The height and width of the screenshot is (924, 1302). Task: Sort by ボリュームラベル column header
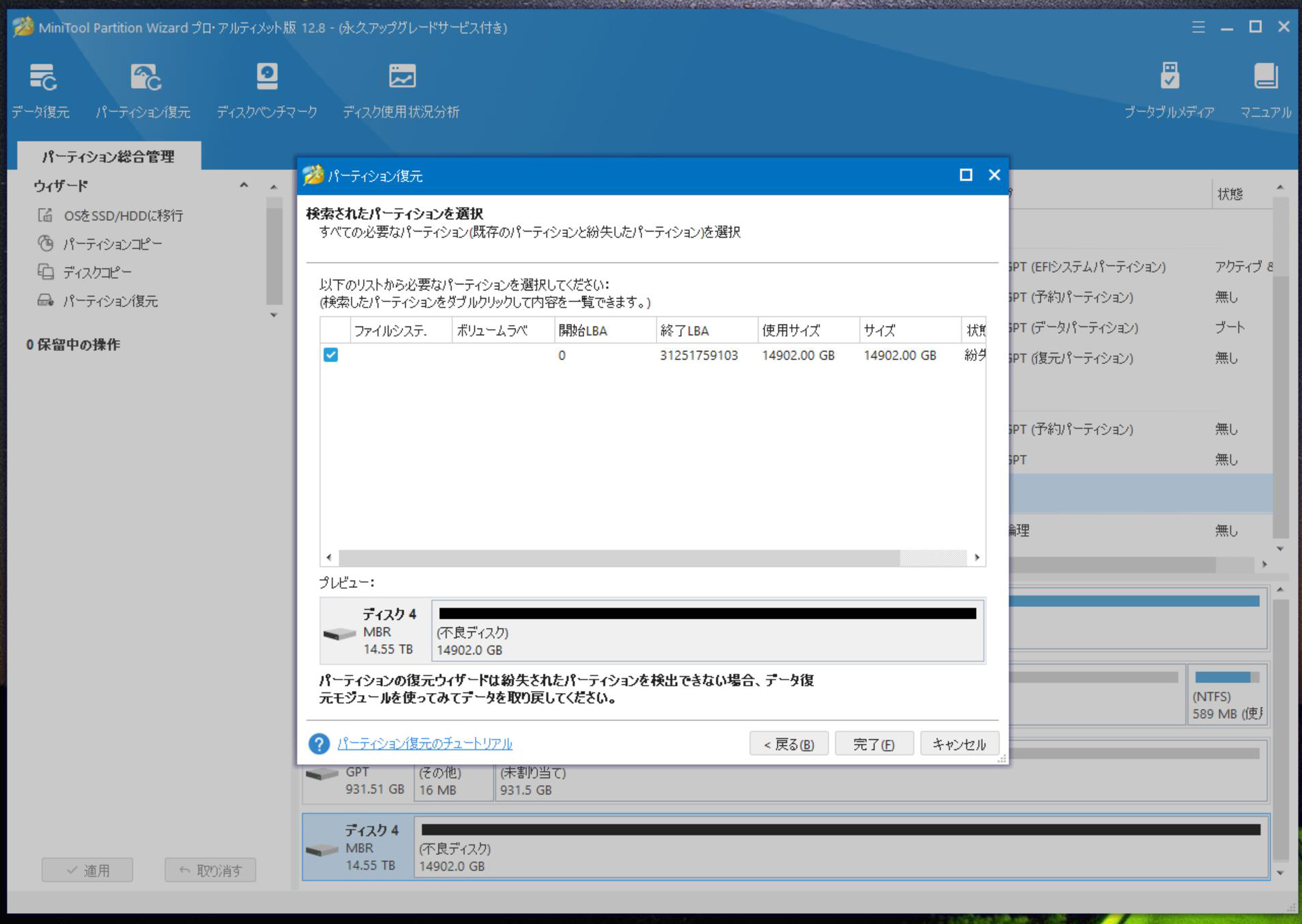pyautogui.click(x=502, y=331)
